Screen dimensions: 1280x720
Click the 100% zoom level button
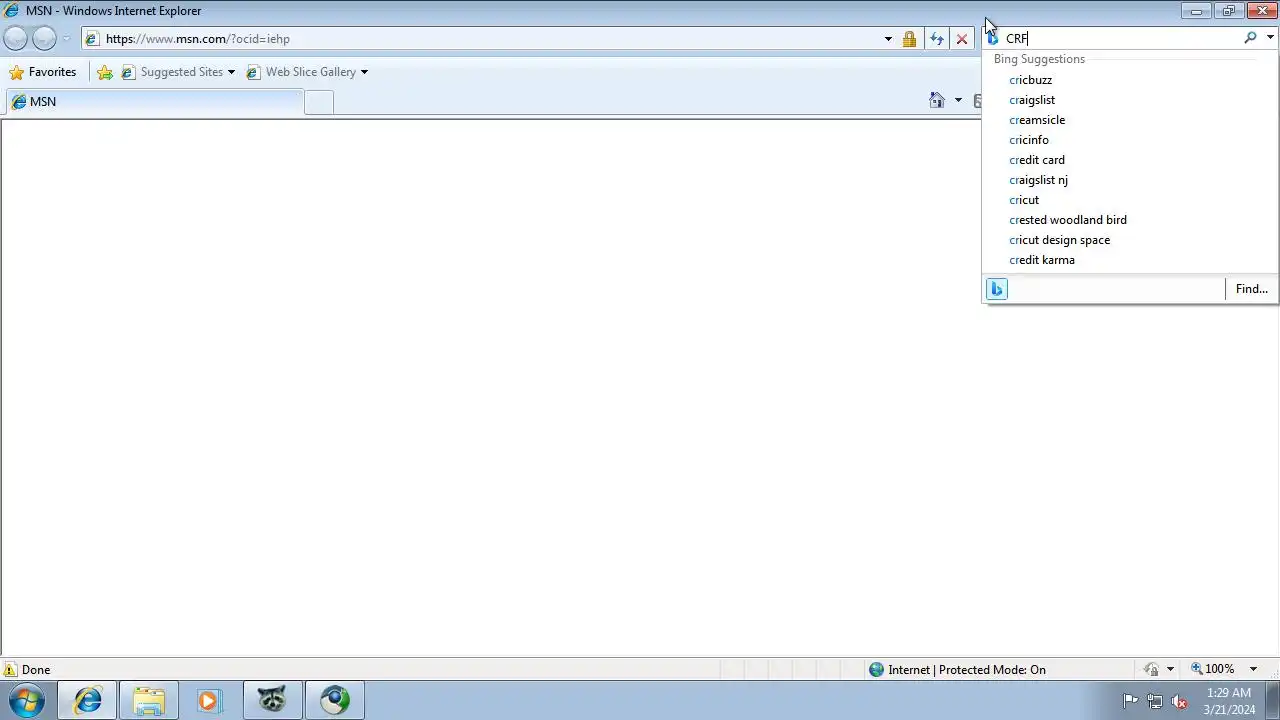point(1212,669)
